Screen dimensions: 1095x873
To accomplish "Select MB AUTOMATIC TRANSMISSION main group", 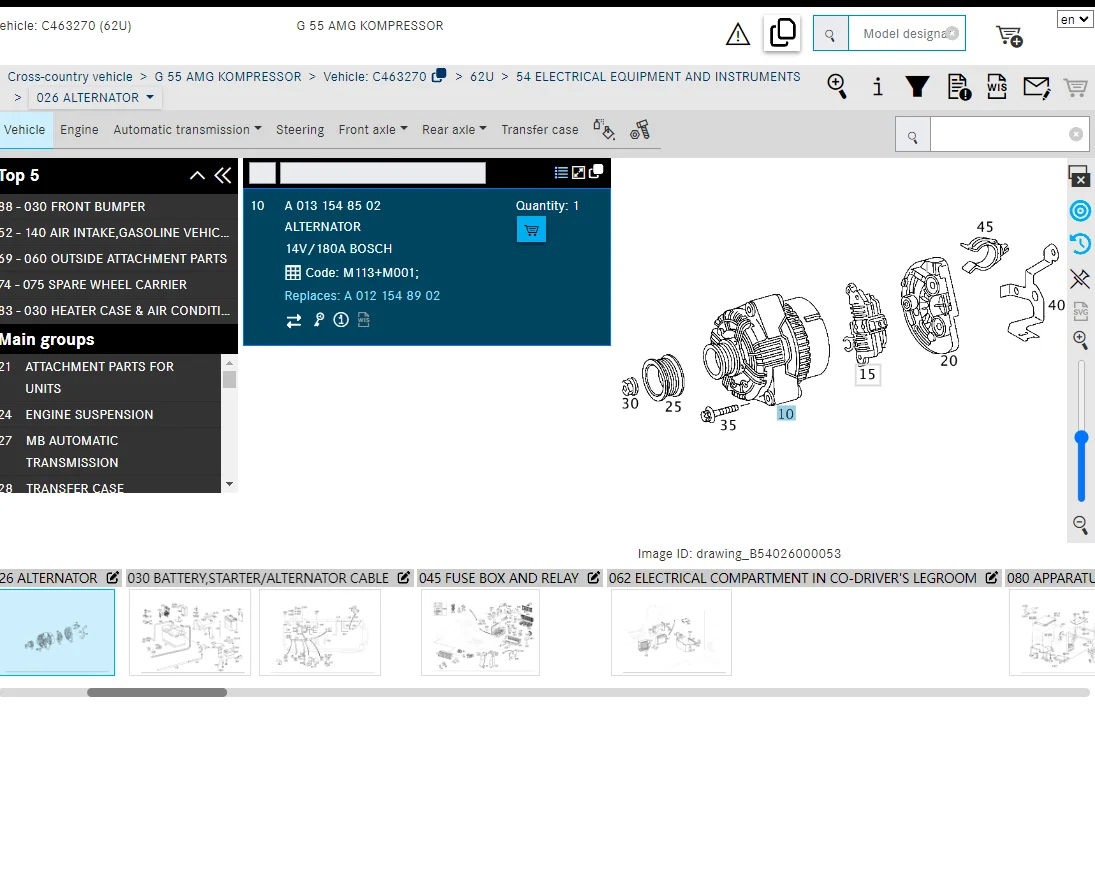I will (110, 452).
